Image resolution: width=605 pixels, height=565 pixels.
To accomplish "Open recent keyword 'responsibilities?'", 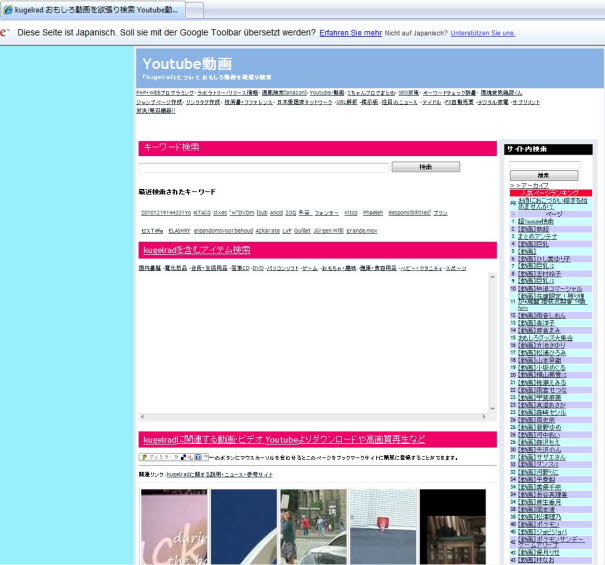I will (x=409, y=213).
